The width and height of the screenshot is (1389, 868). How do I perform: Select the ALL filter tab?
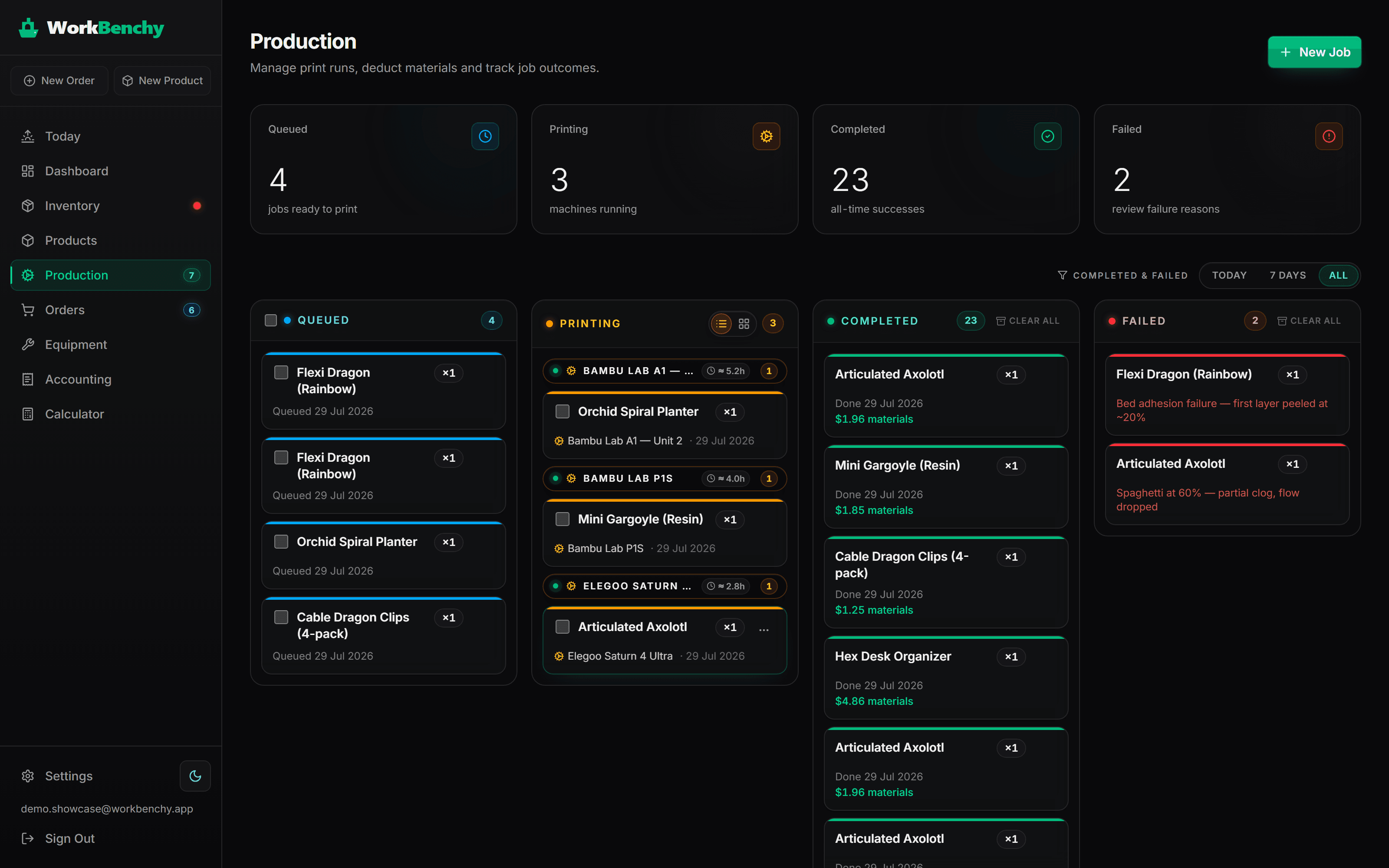point(1338,276)
